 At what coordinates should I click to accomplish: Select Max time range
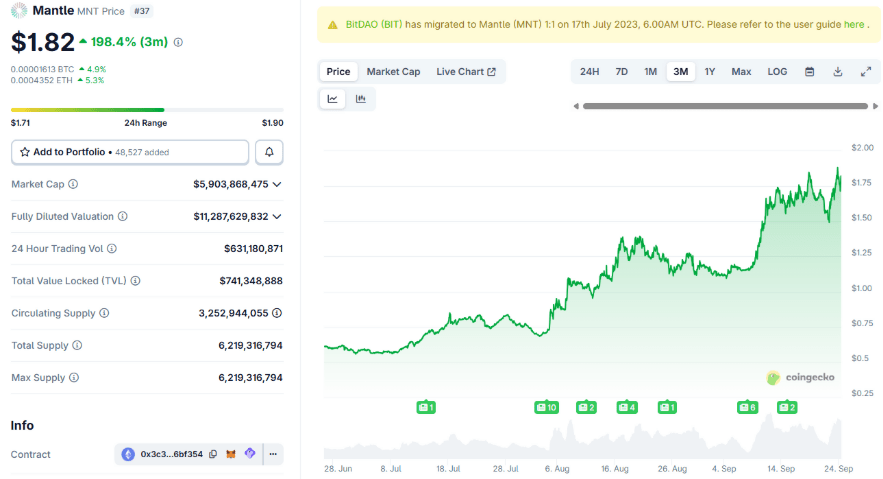click(x=741, y=71)
